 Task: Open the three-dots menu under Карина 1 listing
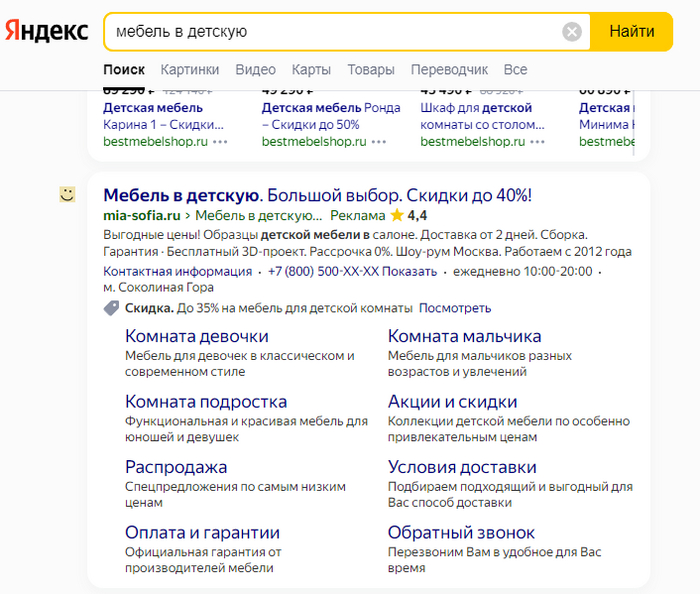(220, 142)
